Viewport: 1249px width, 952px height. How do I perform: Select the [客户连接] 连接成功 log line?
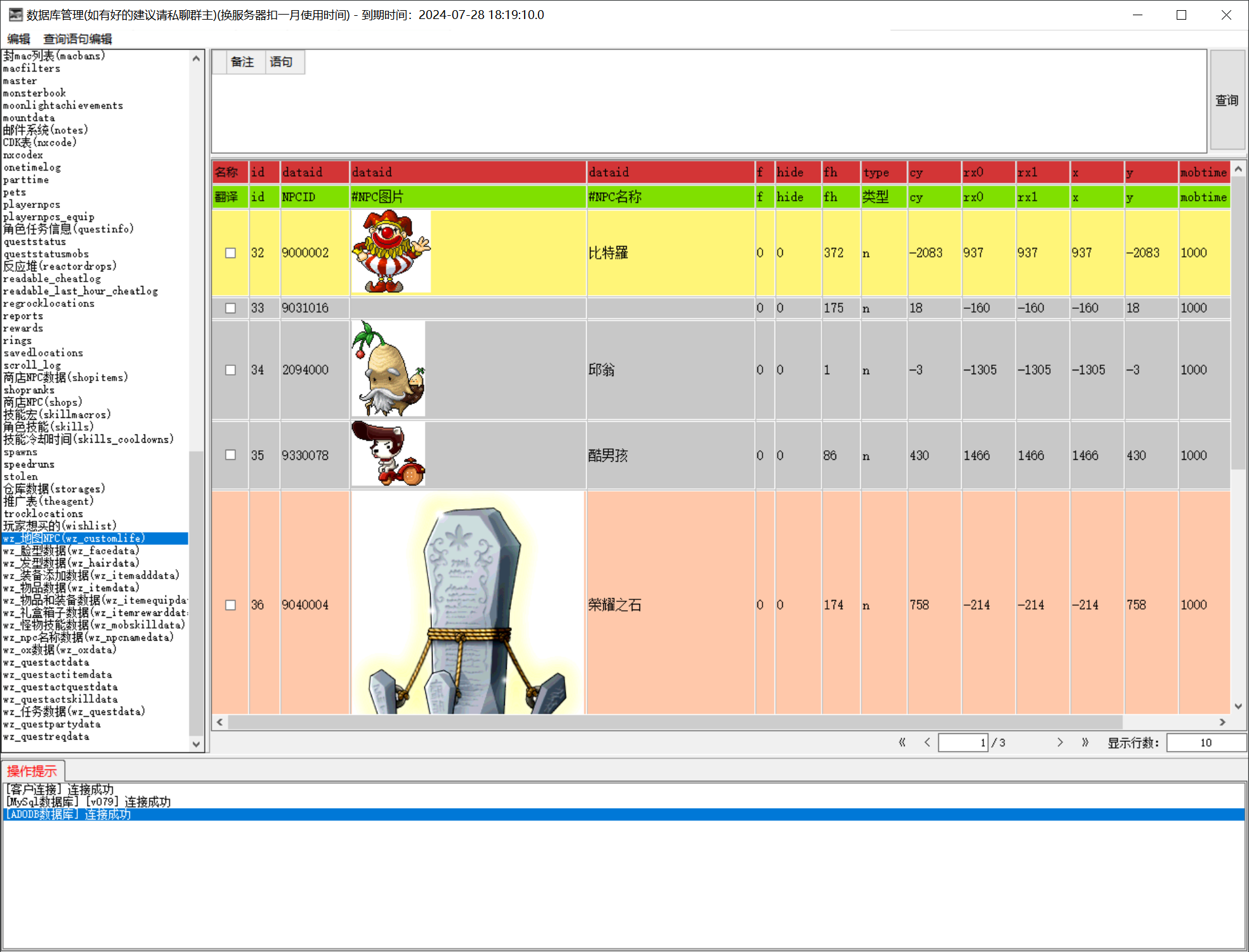(624, 790)
